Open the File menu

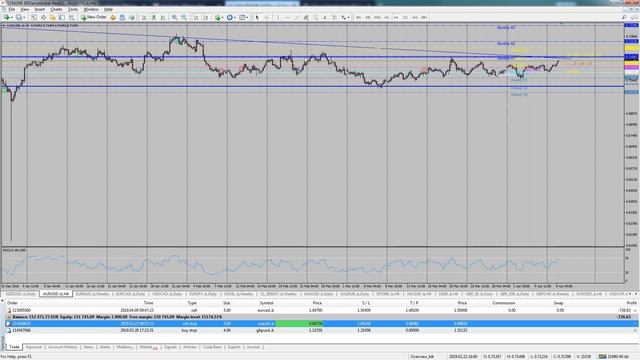point(12,9)
